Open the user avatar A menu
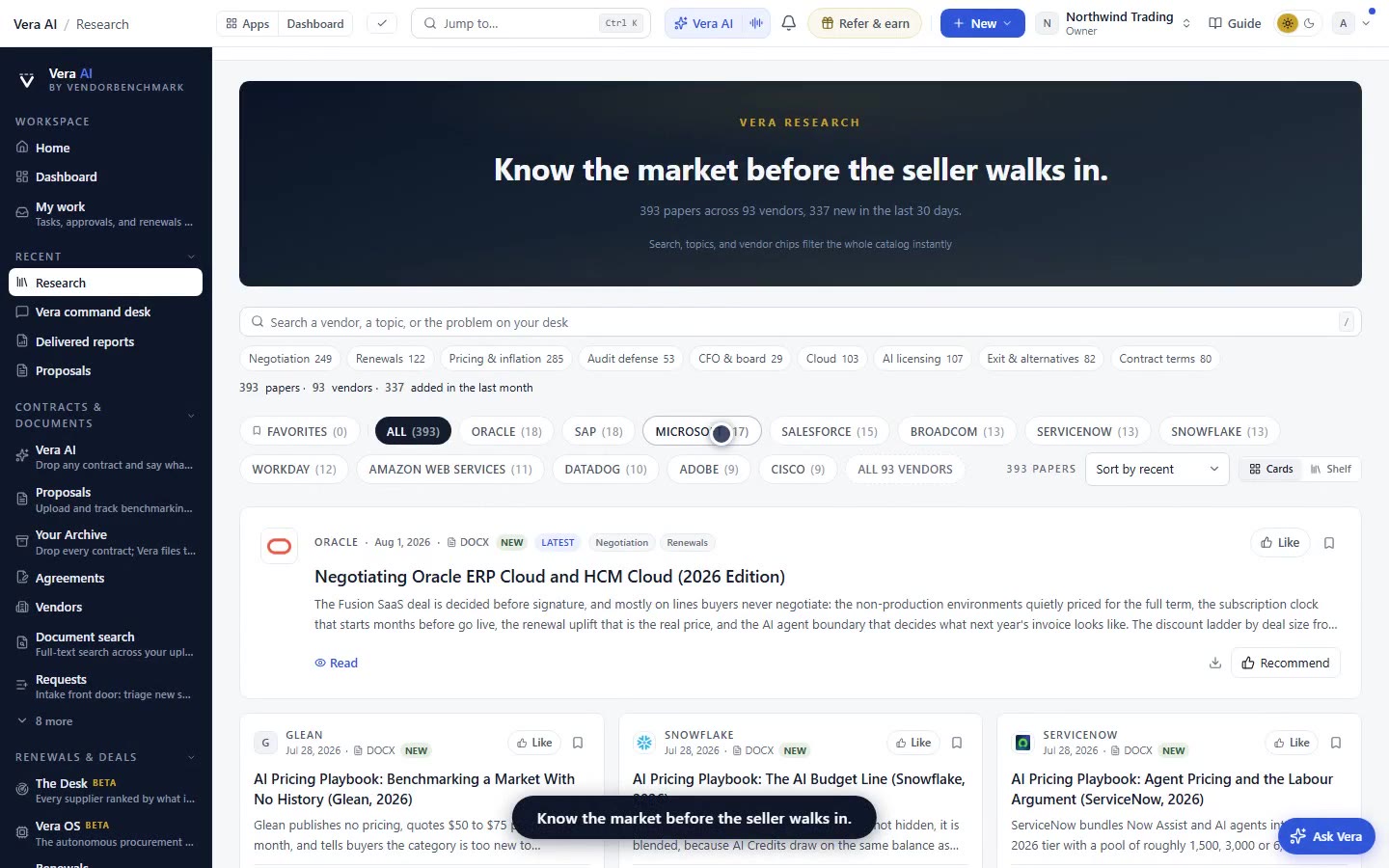Viewport: 1389px width, 868px height. coord(1351,23)
